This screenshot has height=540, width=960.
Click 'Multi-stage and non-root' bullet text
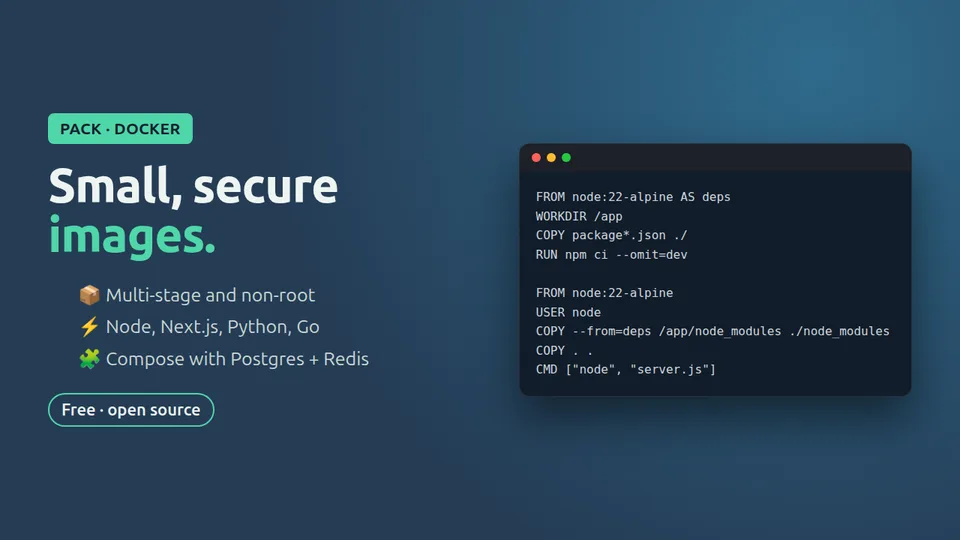coord(210,295)
